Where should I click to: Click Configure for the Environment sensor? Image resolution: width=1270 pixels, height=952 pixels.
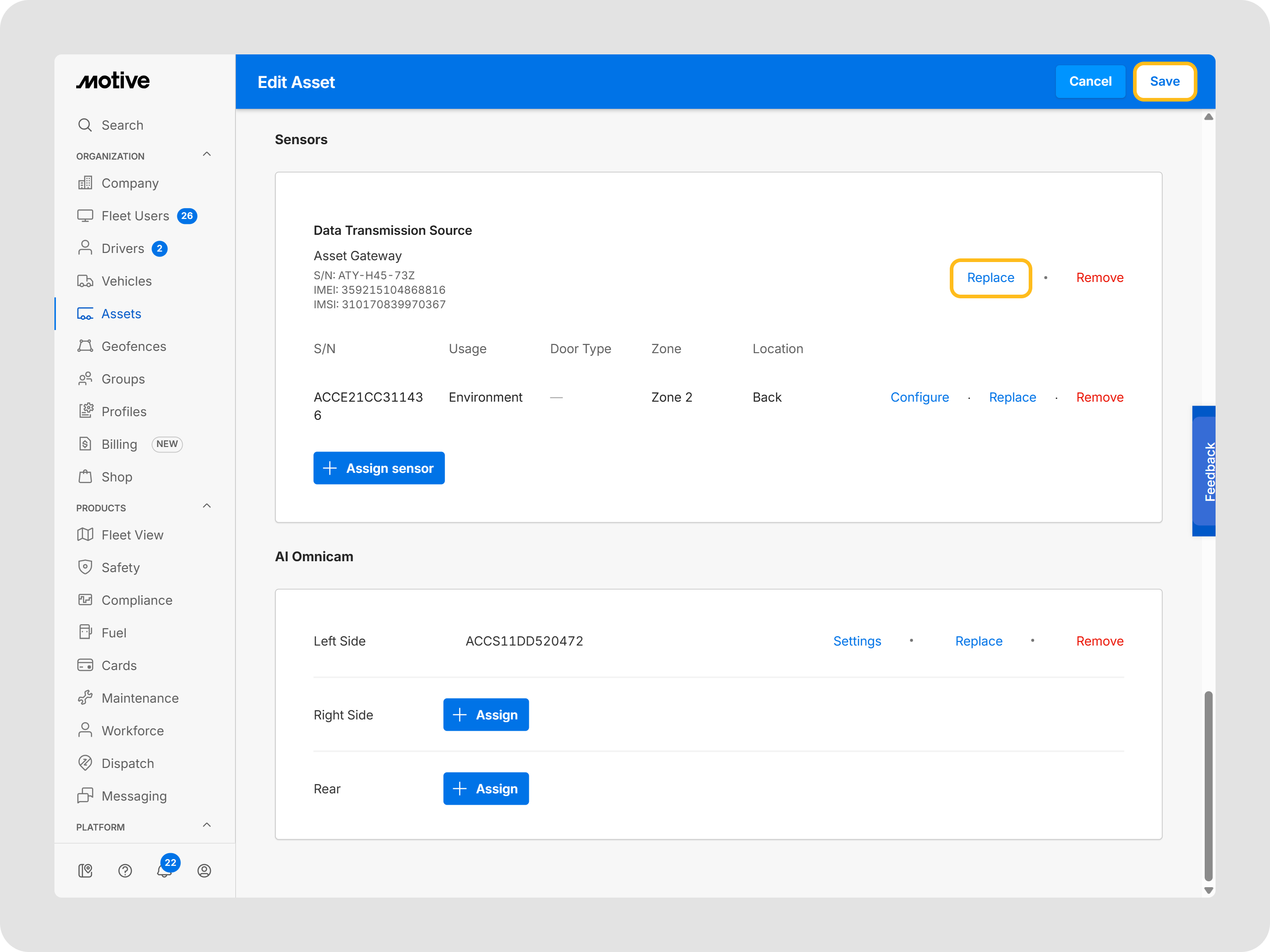(x=919, y=397)
